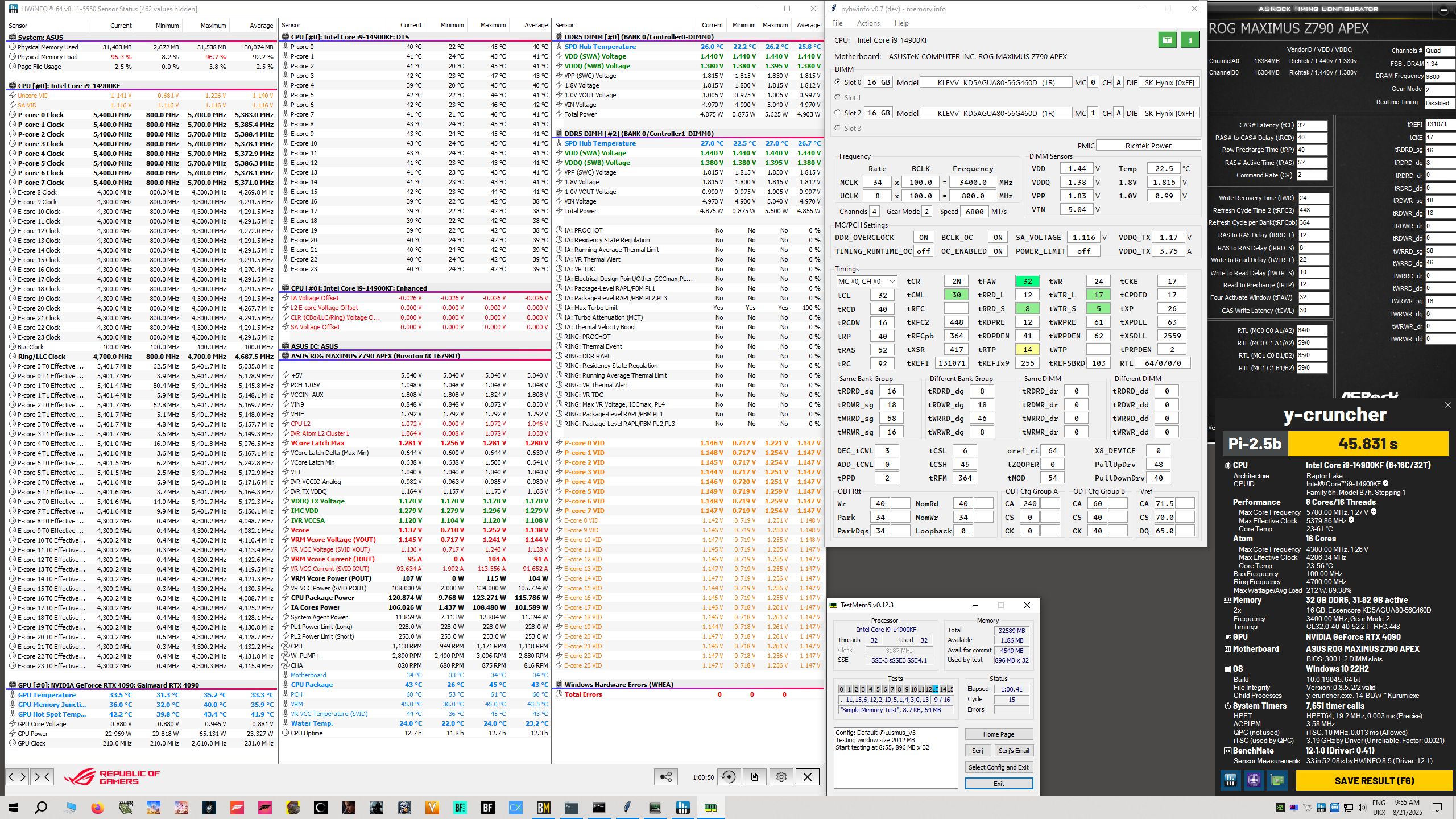Screen dimensions: 1456x819
Task: Close the y-cruncher result panel
Action: [x=1447, y=405]
